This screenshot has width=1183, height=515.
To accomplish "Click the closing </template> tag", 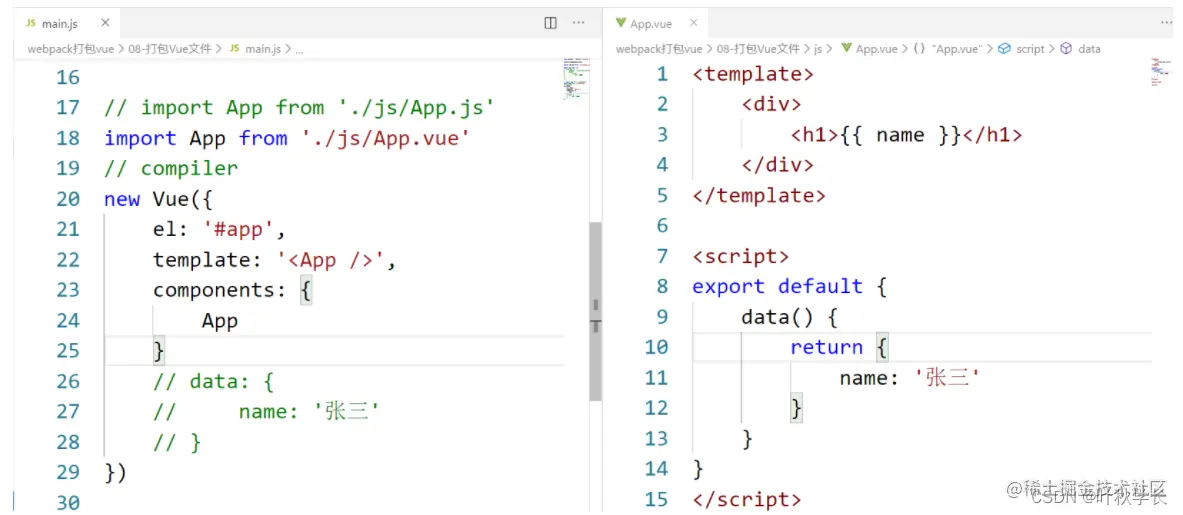I will coord(759,195).
